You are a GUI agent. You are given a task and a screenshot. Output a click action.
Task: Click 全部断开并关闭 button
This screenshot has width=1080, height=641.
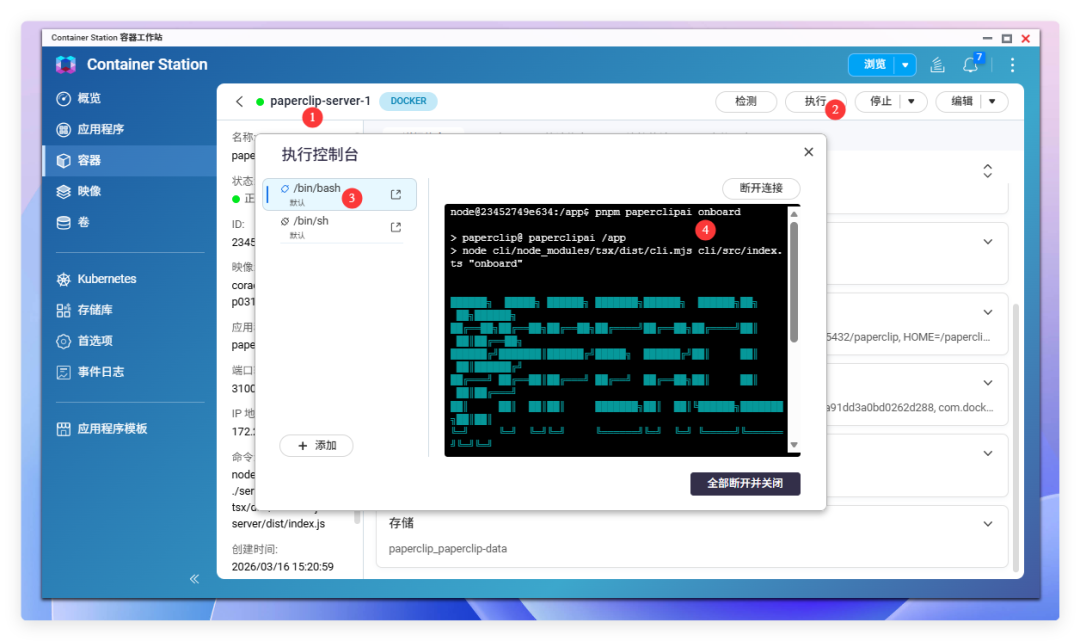[745, 483]
